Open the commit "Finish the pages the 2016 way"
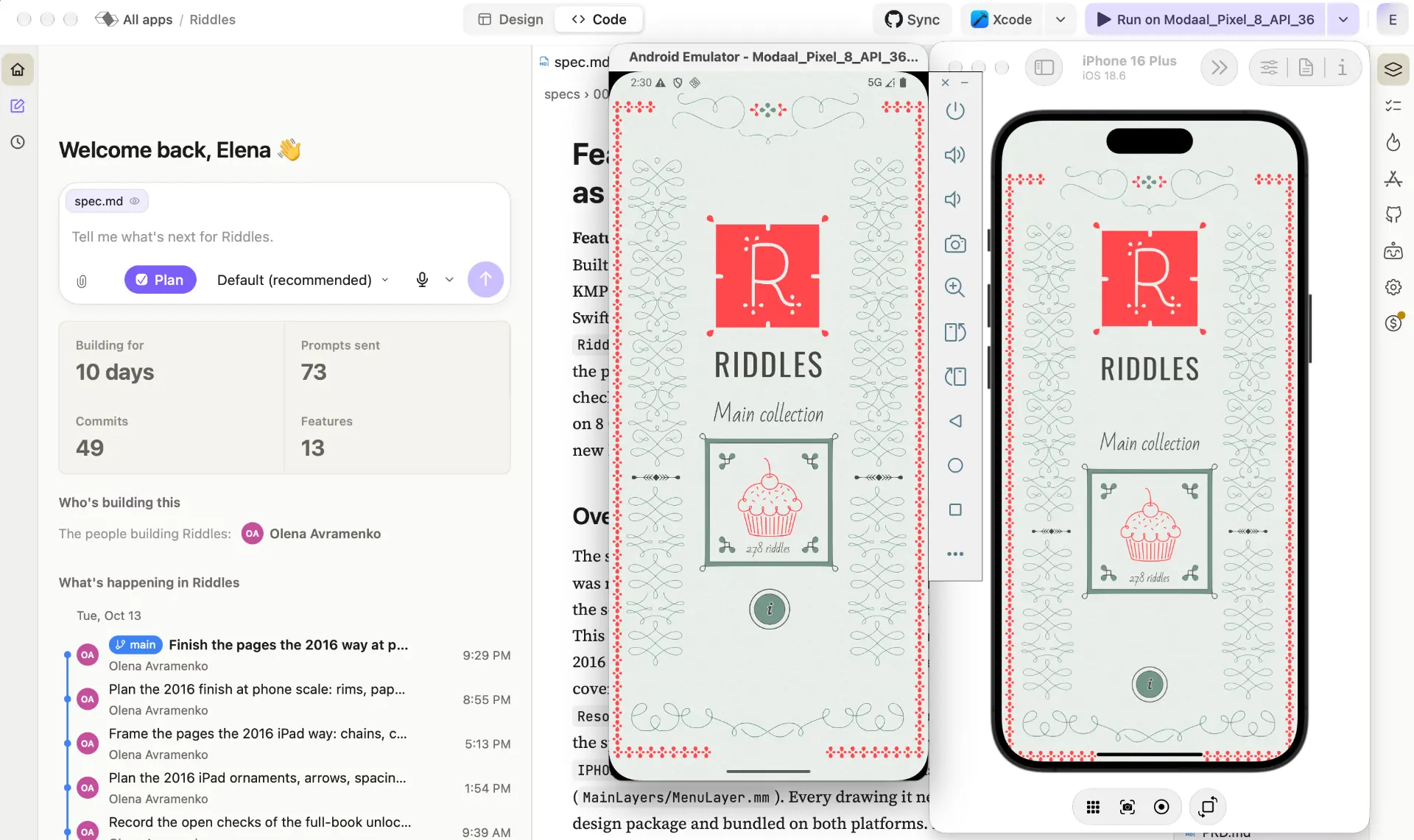1414x840 pixels. click(288, 645)
